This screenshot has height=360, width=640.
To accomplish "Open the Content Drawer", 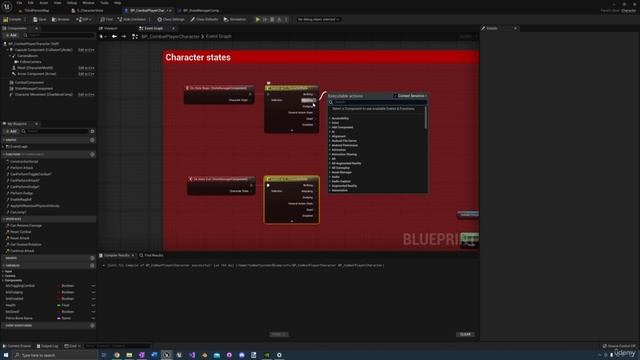I will tap(17, 346).
